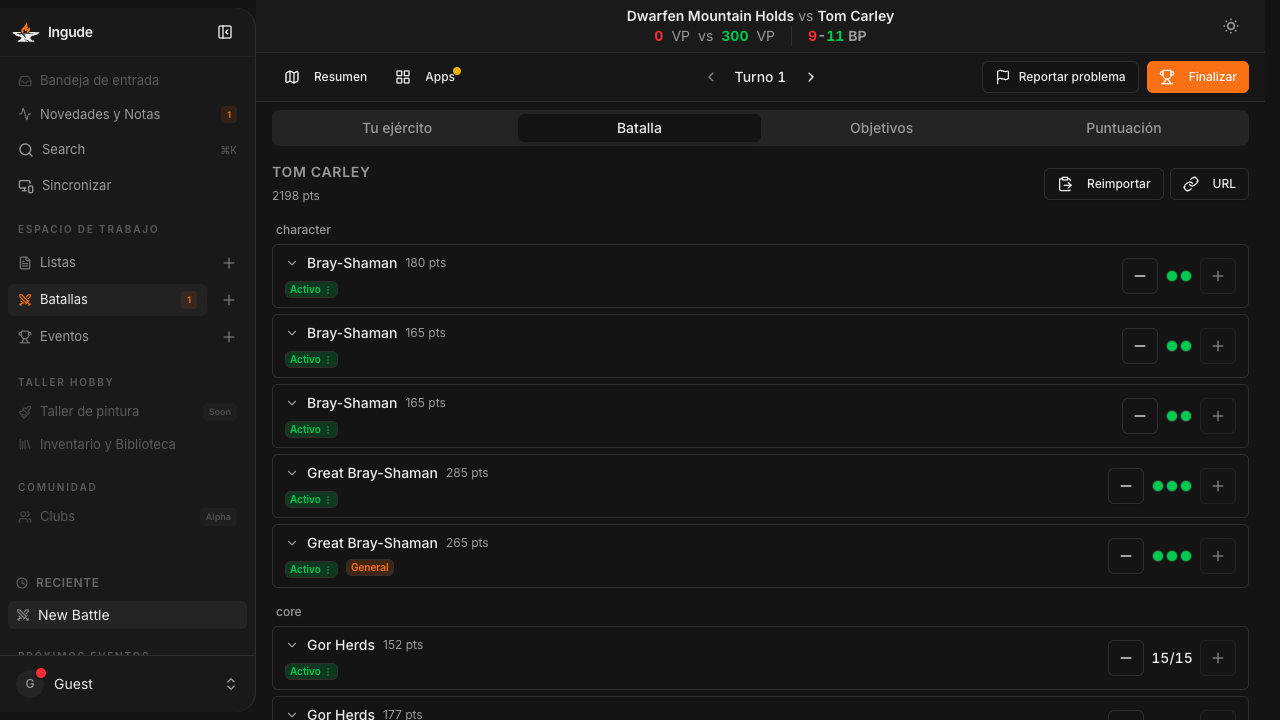Open the recent New Battle entry
Viewport: 1280px width, 720px height.
[127, 615]
